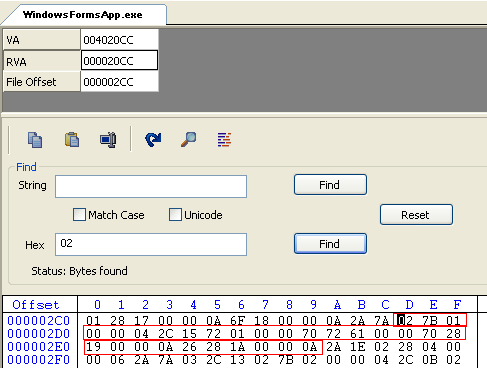This screenshot has width=487, height=368.
Task: Click the highlighted byte 02 in row 000002C0
Action: pos(405,321)
